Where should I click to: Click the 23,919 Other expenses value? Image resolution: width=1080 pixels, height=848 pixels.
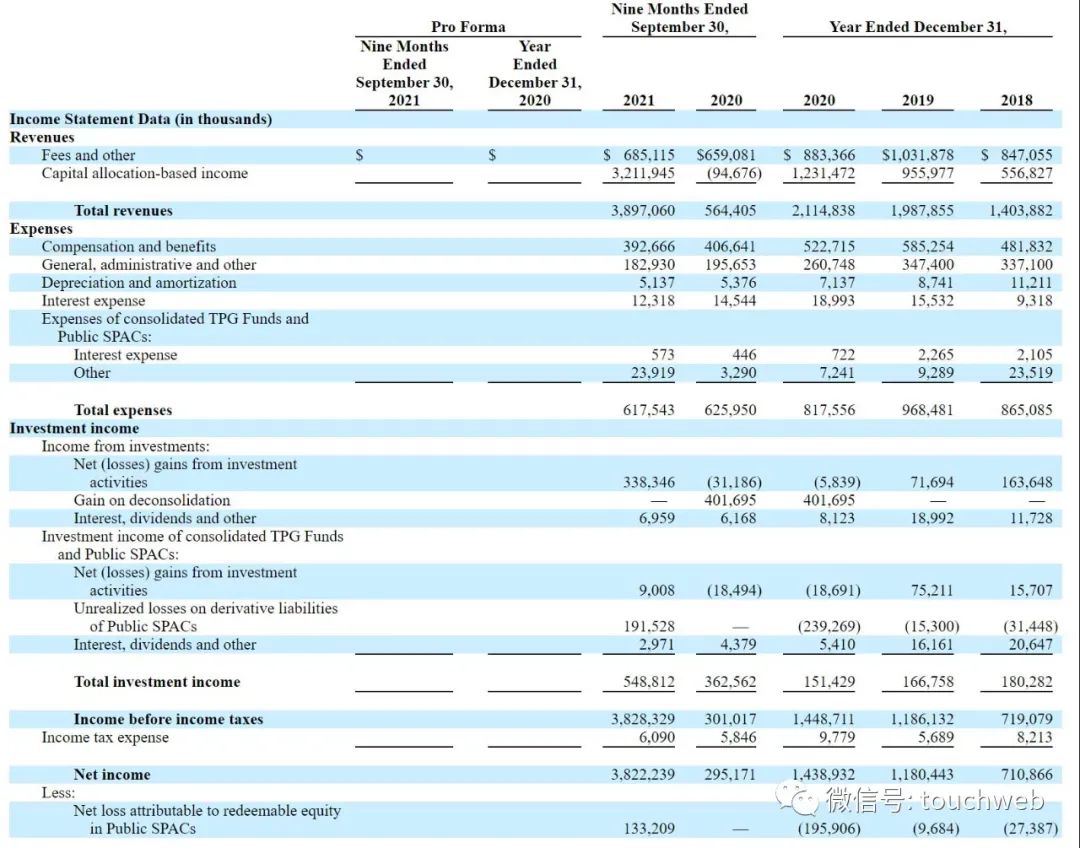653,373
